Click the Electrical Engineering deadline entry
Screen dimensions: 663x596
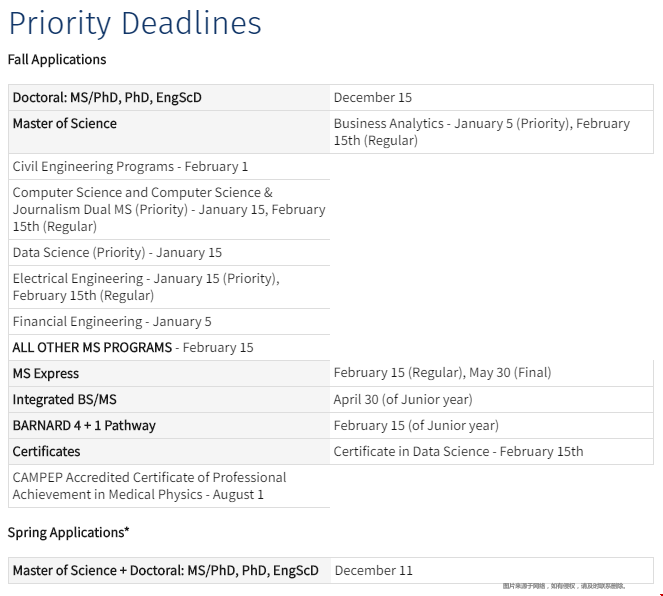coord(169,287)
